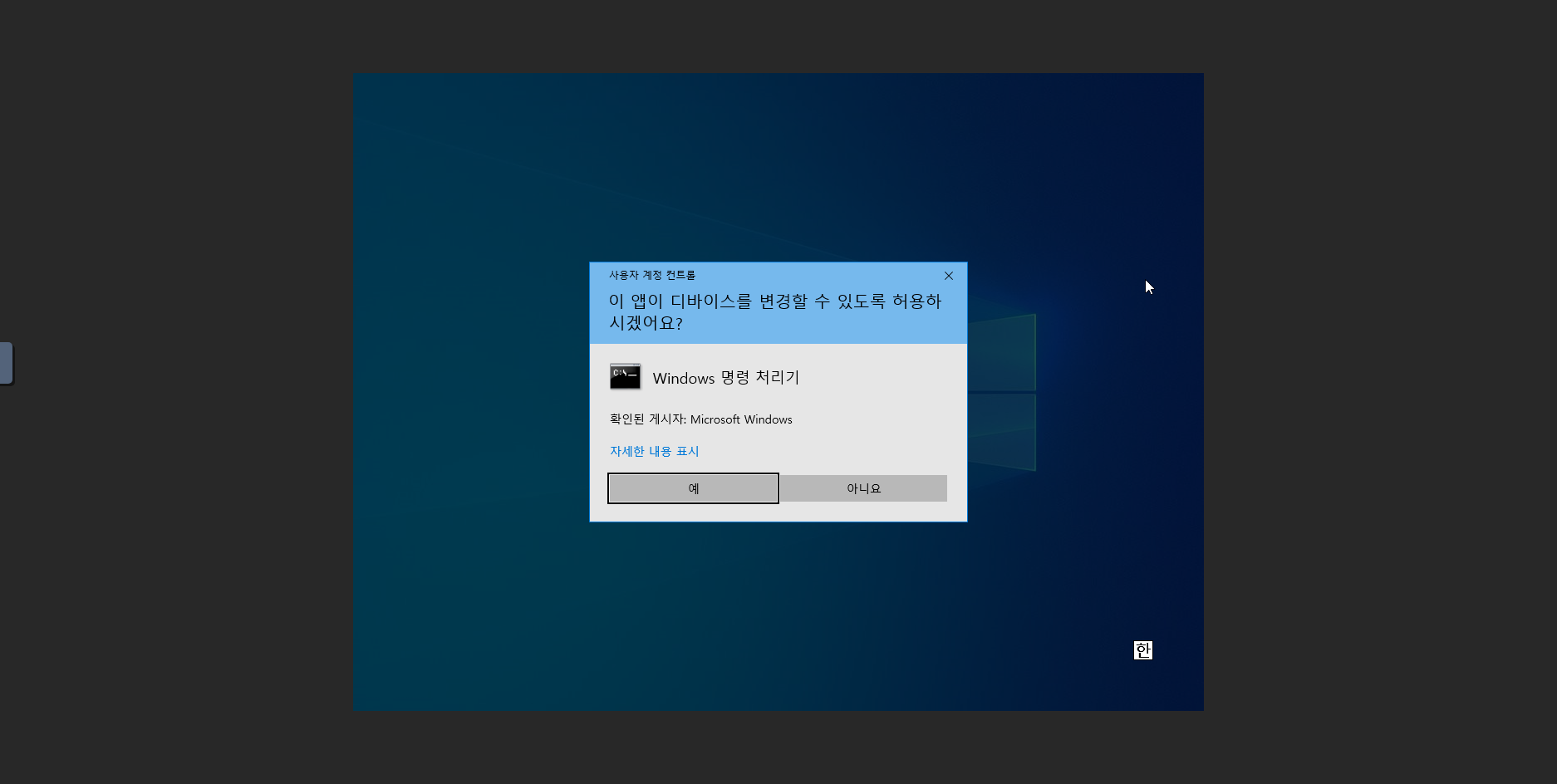Viewport: 1557px width, 784px height.
Task: Click the '확인된 게시자: Microsoft Windows' text
Action: [x=700, y=419]
